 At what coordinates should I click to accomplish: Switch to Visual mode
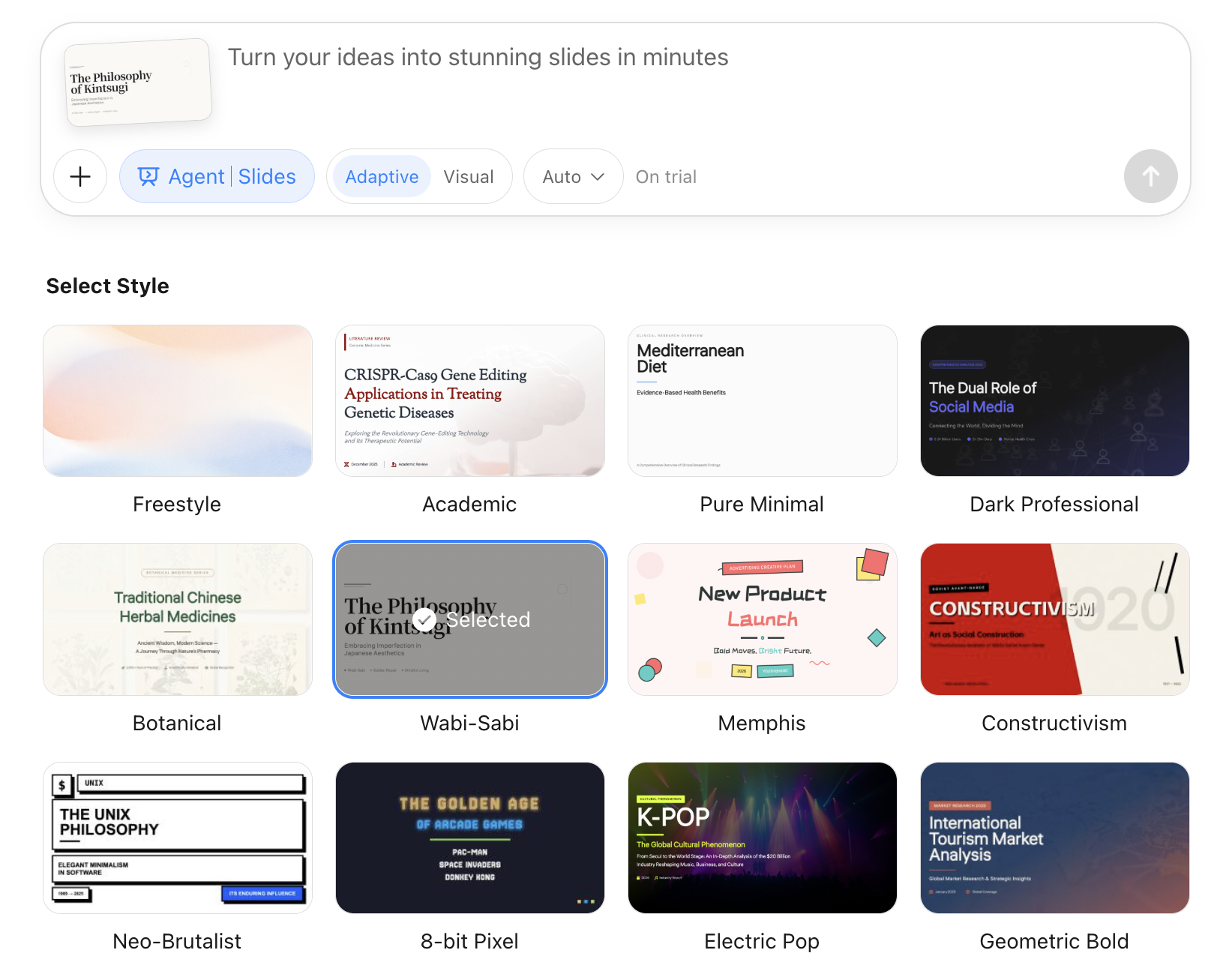tap(469, 176)
